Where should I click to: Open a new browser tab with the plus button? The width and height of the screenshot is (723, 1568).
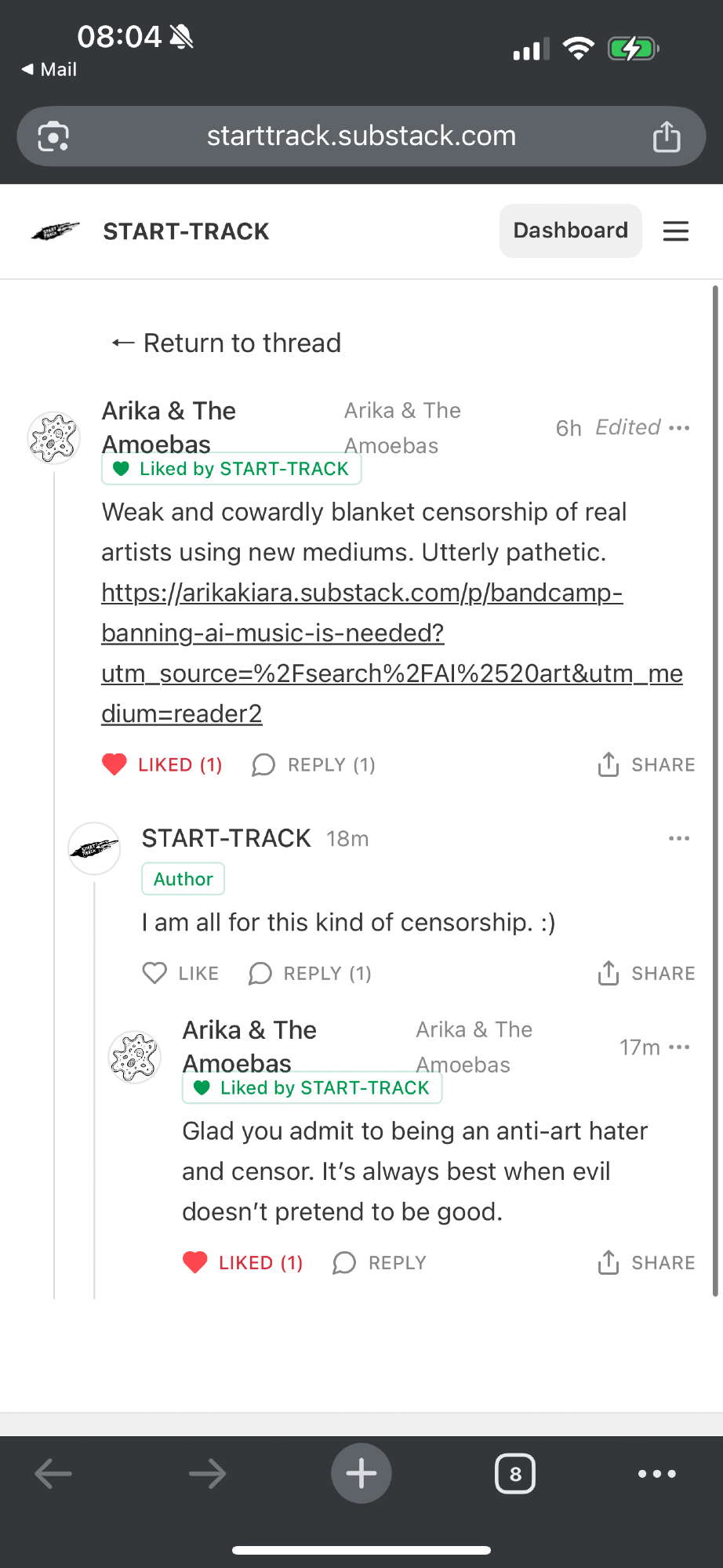click(x=361, y=1473)
